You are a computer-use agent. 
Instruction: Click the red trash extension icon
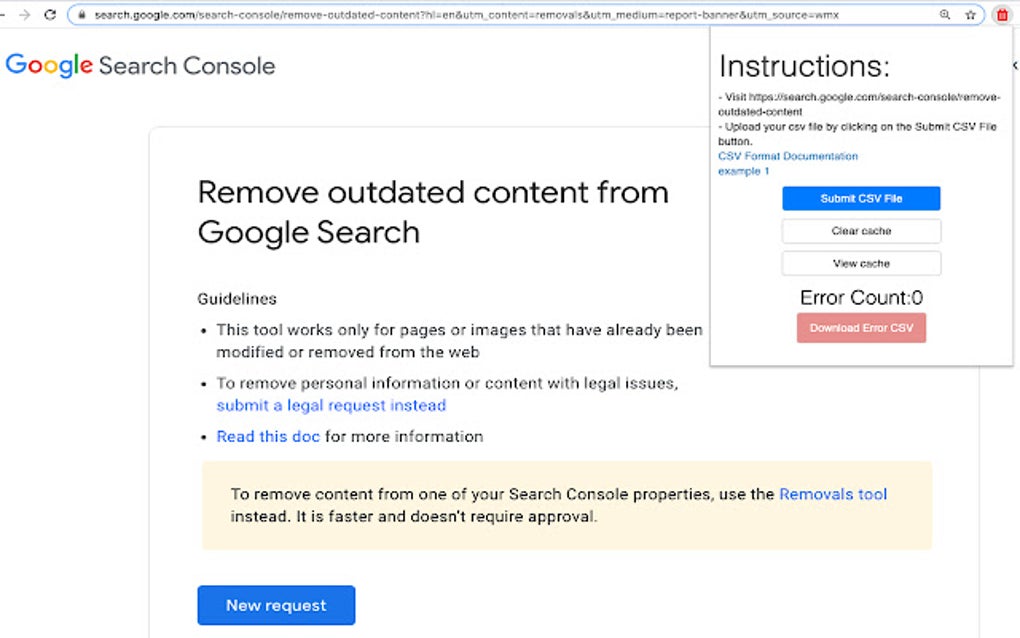(1002, 15)
